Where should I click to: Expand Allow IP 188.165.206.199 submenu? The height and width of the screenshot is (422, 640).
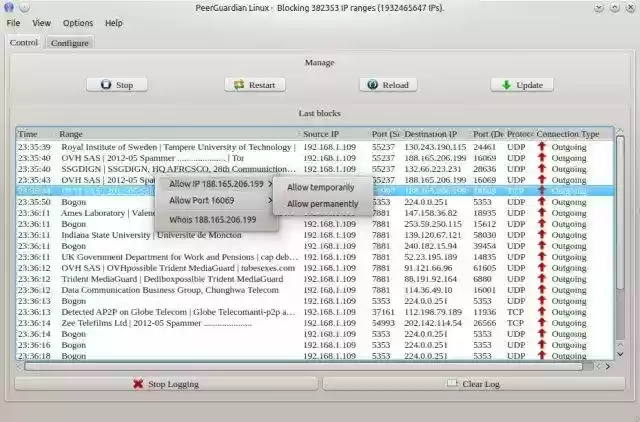pyautogui.click(x=217, y=184)
